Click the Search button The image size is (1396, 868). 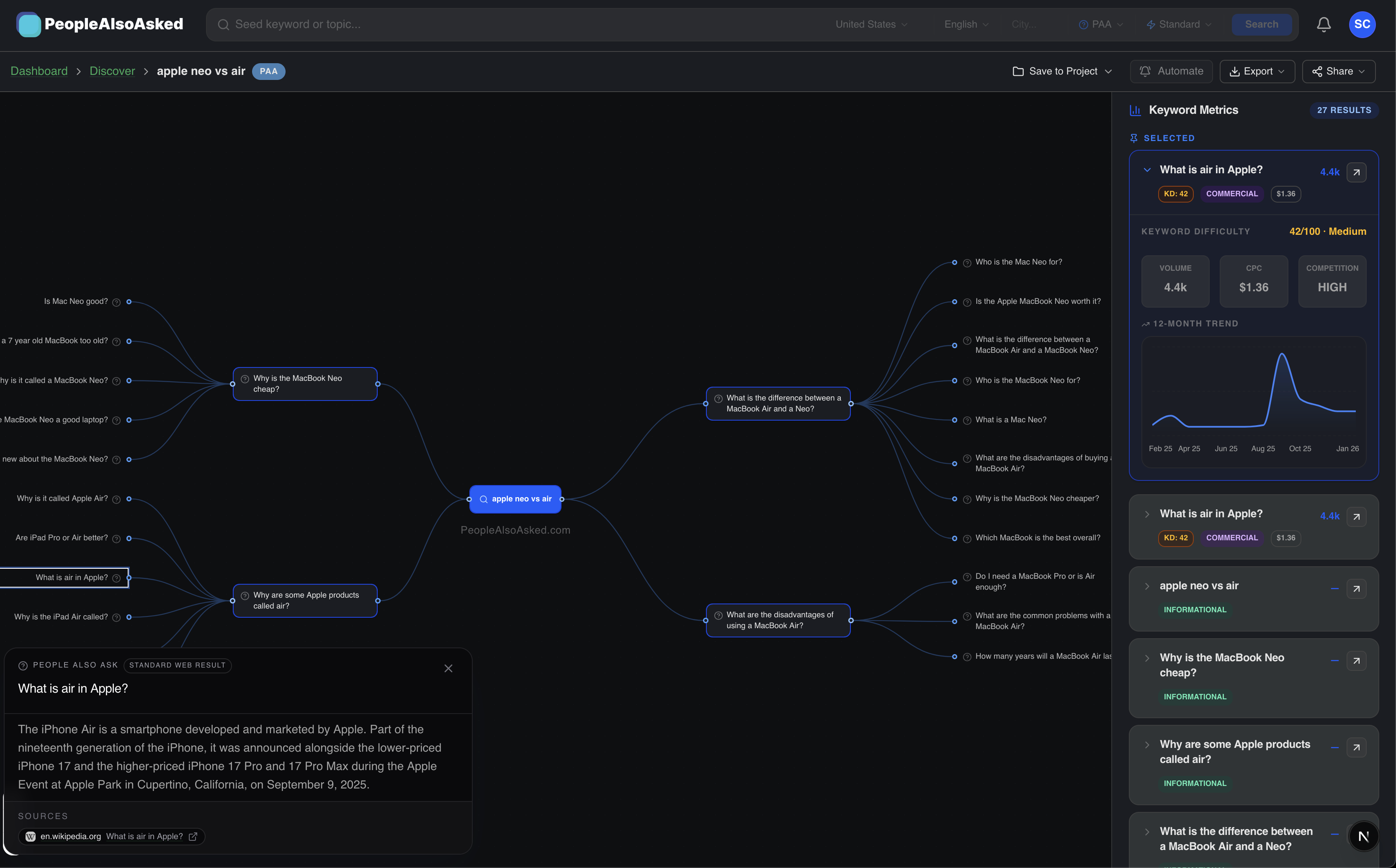click(1261, 24)
